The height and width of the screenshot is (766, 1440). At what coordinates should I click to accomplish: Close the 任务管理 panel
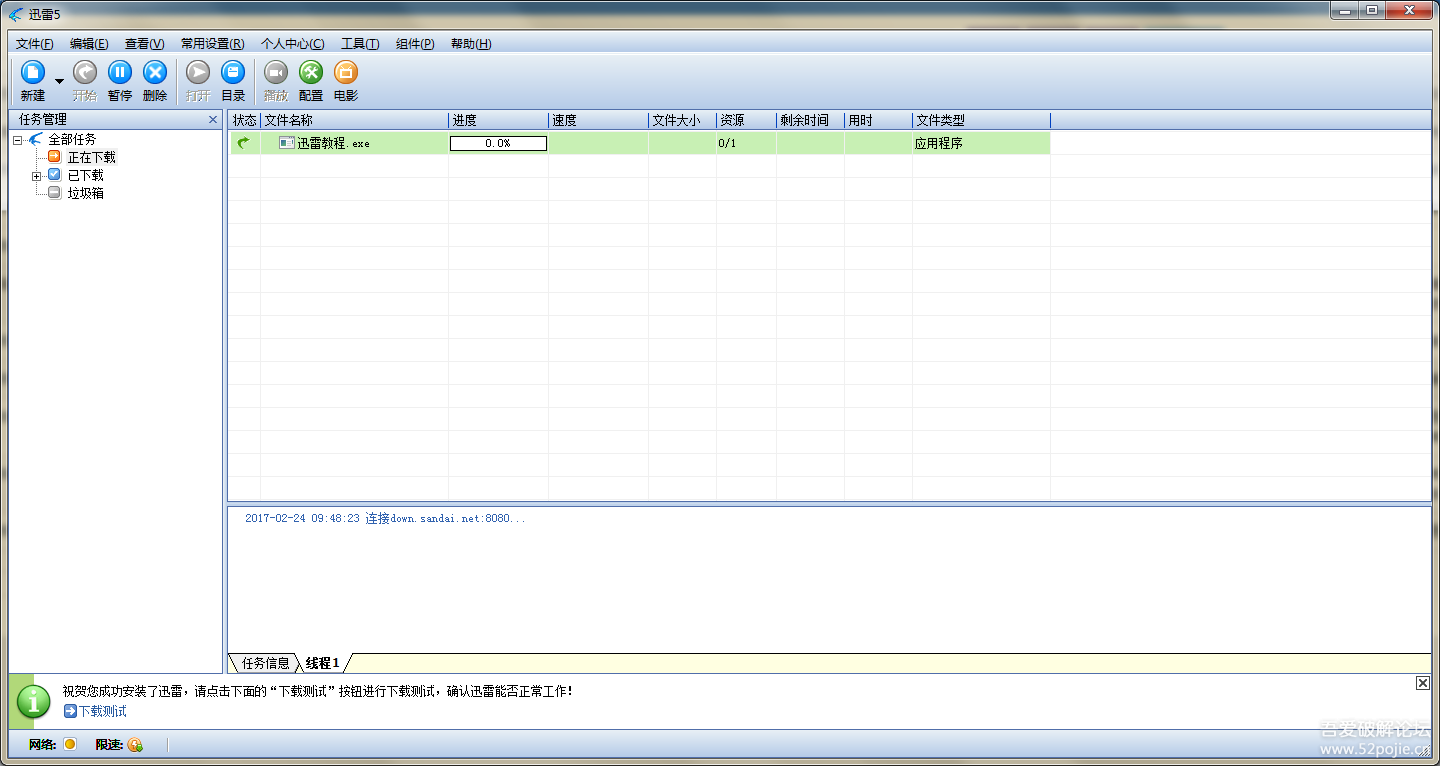[213, 120]
